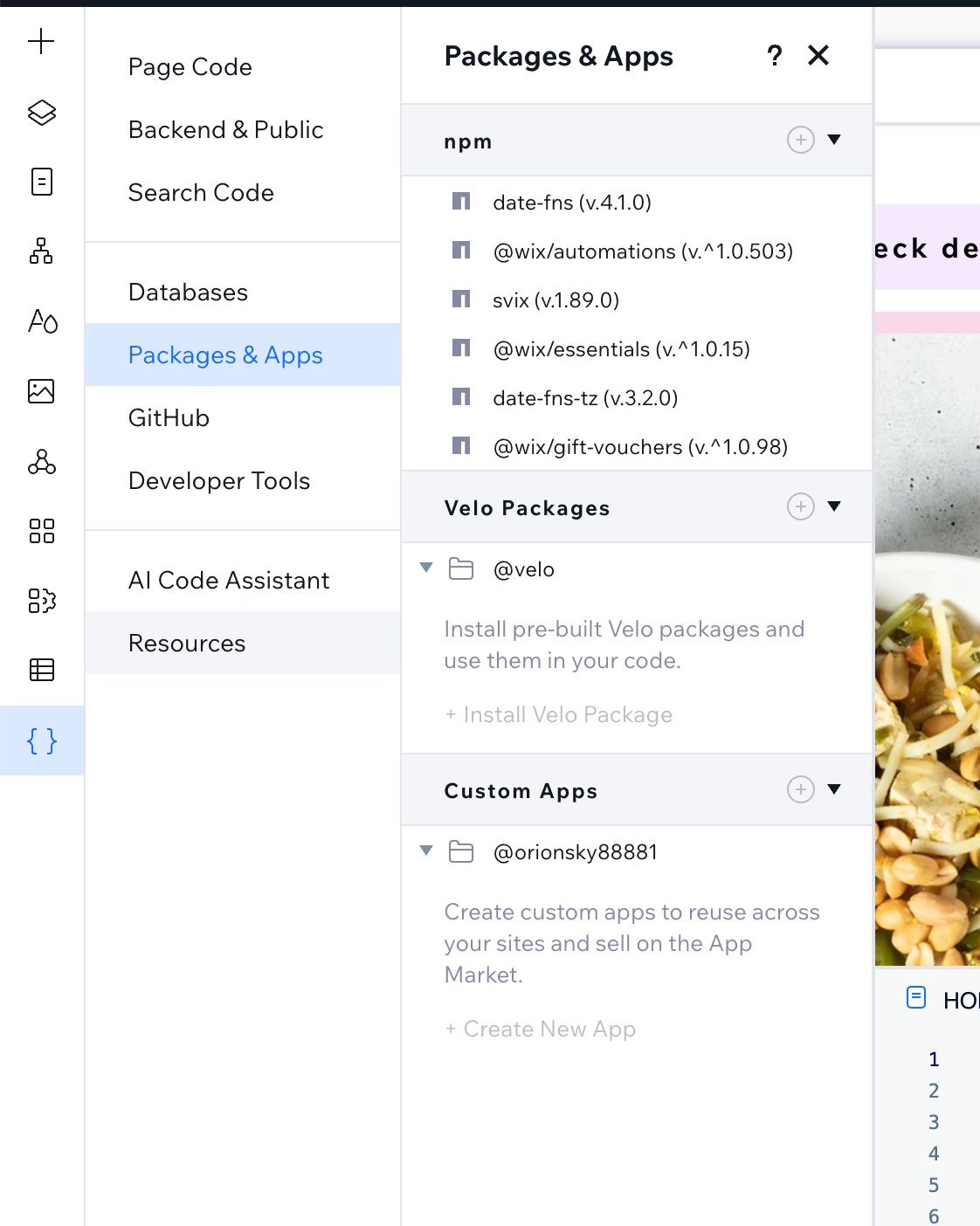Open Page Code section
Image resolution: width=980 pixels, height=1226 pixels.
pos(243,67)
